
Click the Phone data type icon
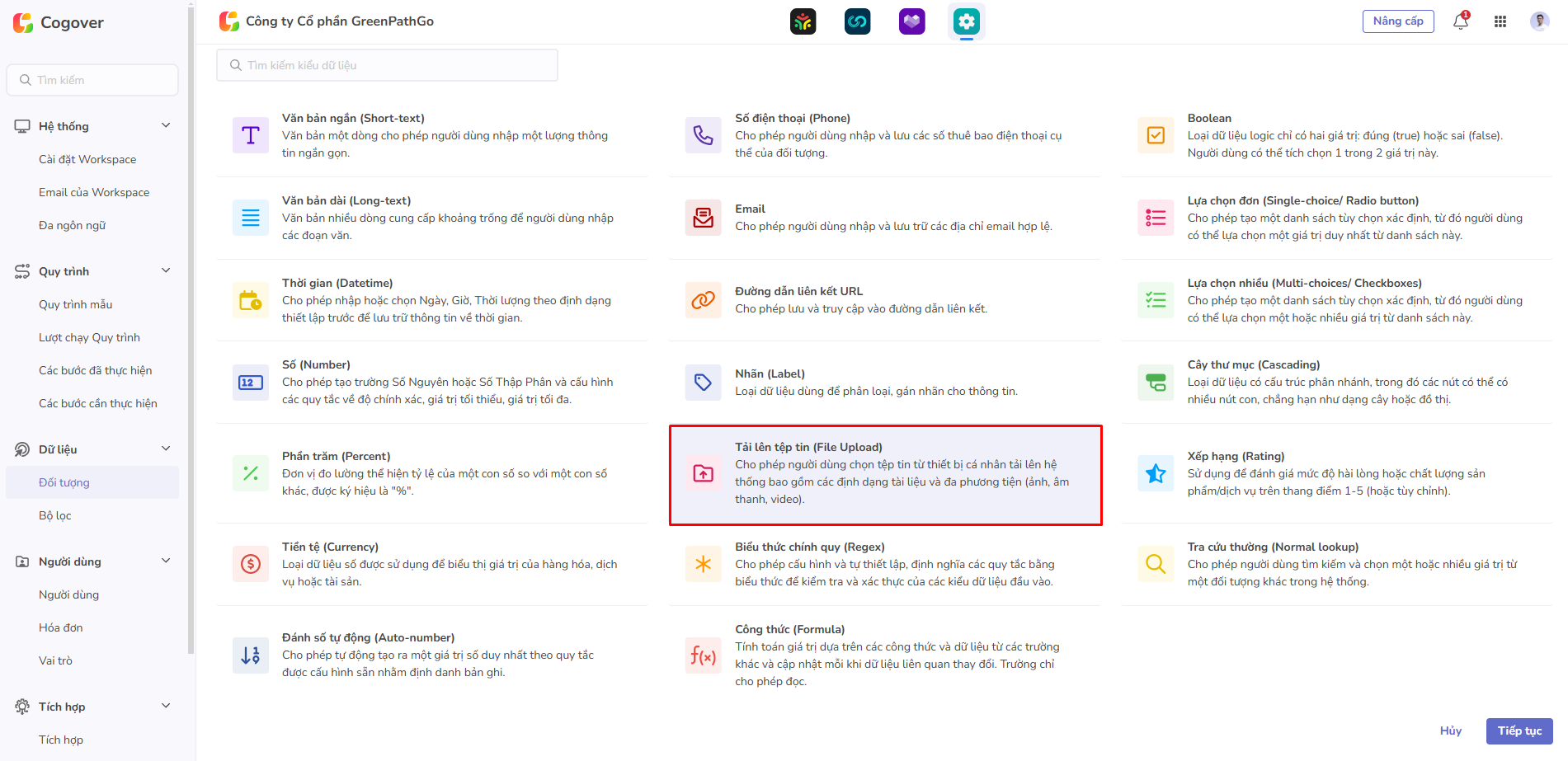pos(703,135)
